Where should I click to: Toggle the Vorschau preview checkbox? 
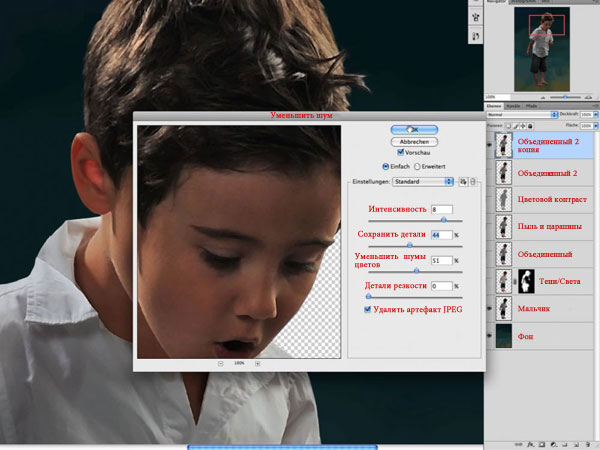[401, 152]
